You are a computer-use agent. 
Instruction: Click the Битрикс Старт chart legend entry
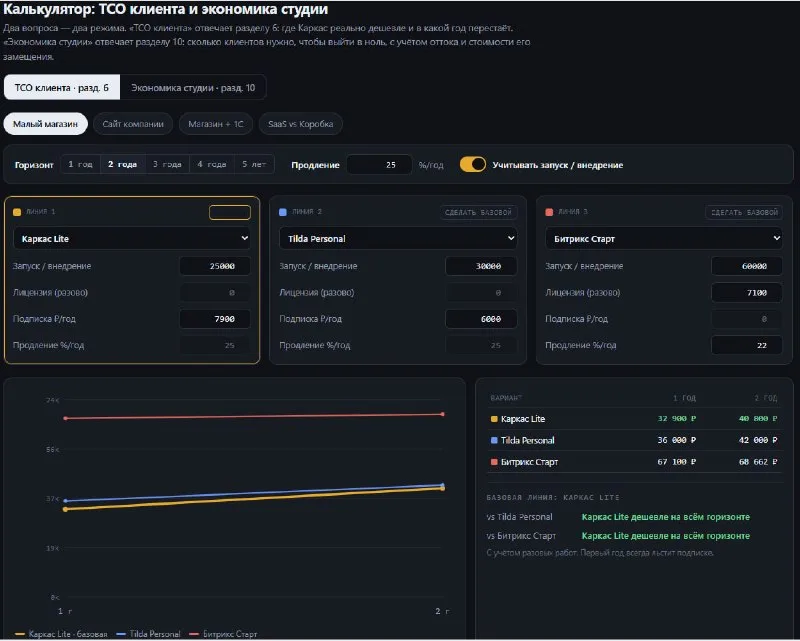[223, 634]
